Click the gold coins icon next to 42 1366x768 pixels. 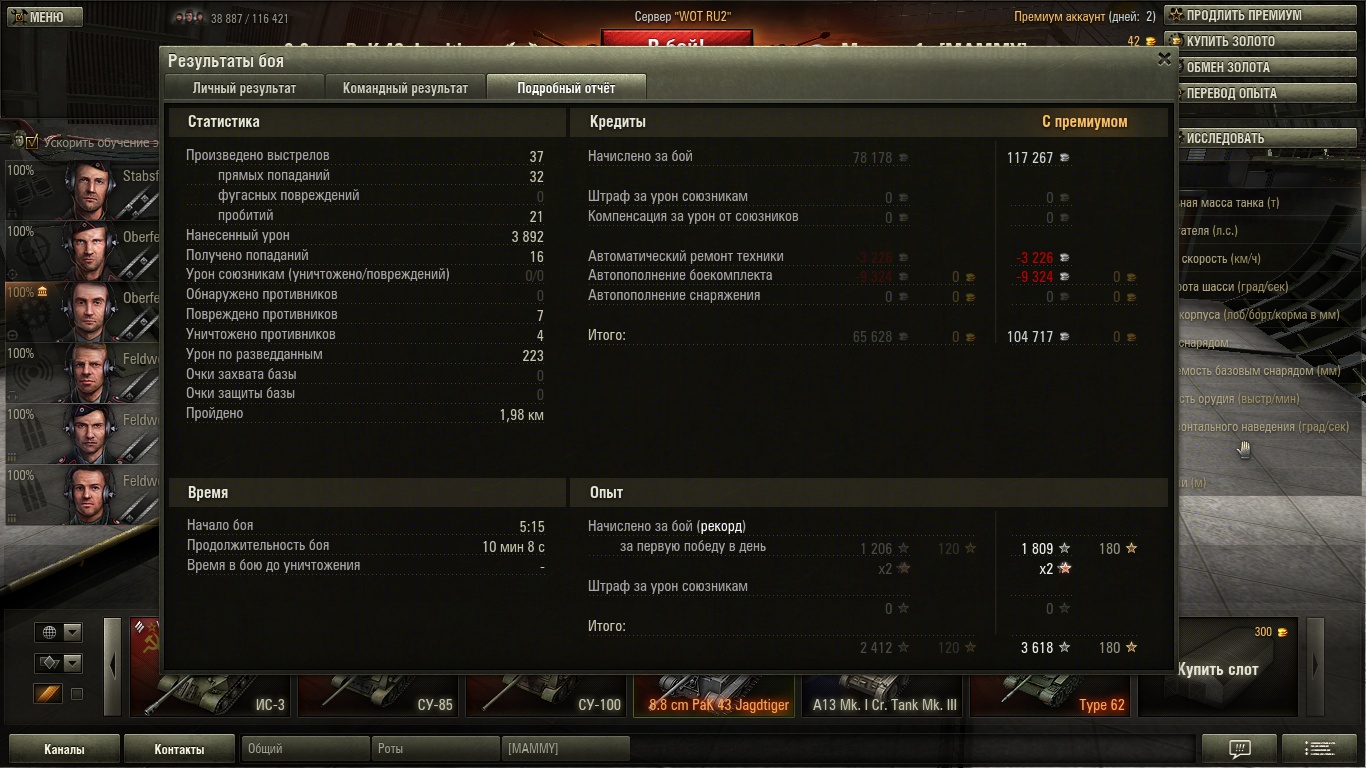click(1150, 41)
